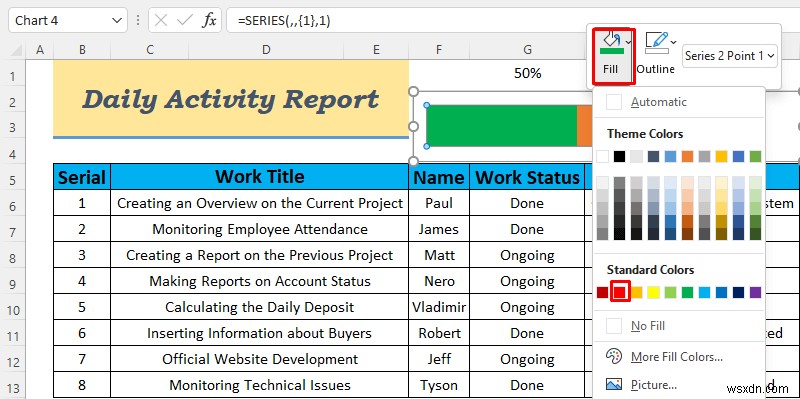Click 'Creating an Overview on the Current Project' cell
800x399 pixels.
click(x=260, y=203)
